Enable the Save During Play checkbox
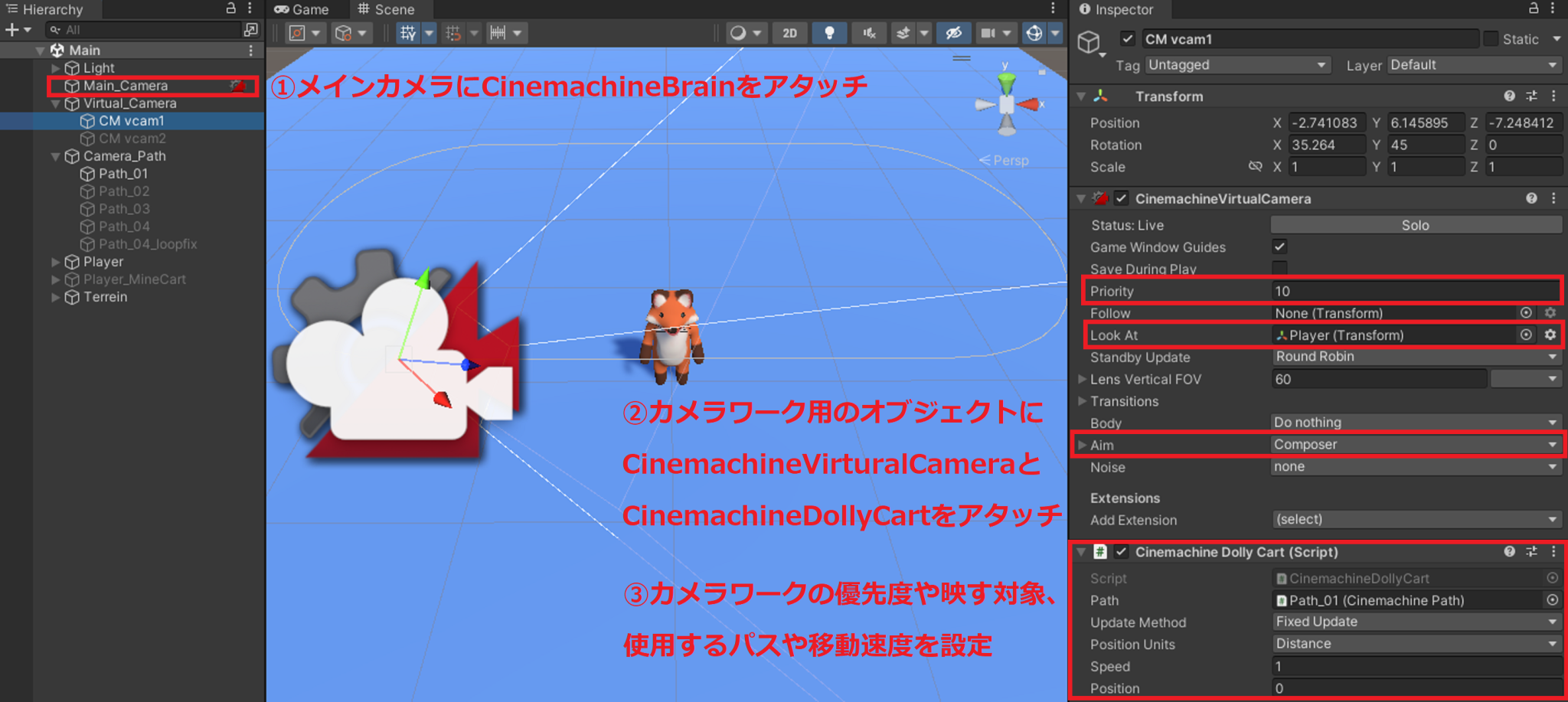The image size is (1568, 702). 1281,269
